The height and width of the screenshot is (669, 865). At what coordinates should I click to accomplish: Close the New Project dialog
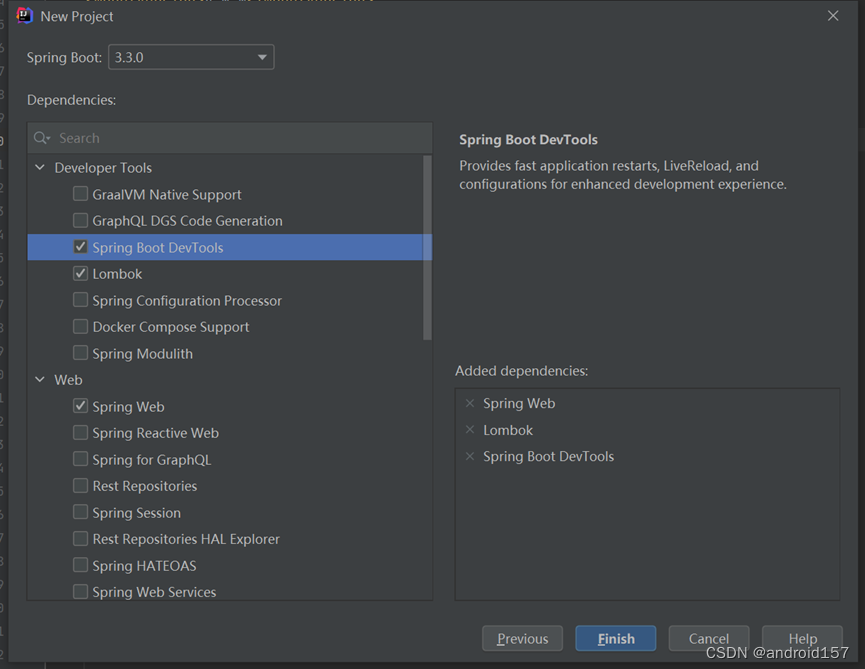[833, 16]
